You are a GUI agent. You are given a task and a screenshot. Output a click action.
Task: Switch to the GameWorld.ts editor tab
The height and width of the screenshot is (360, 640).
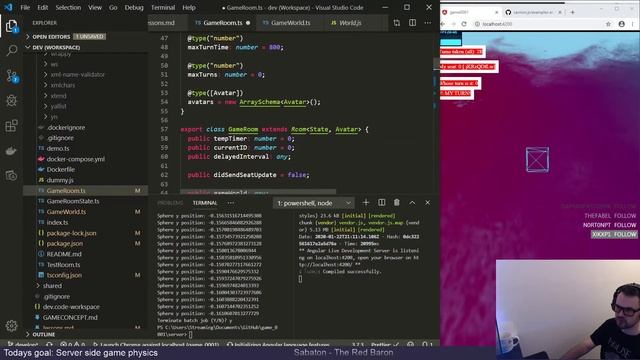(290, 23)
